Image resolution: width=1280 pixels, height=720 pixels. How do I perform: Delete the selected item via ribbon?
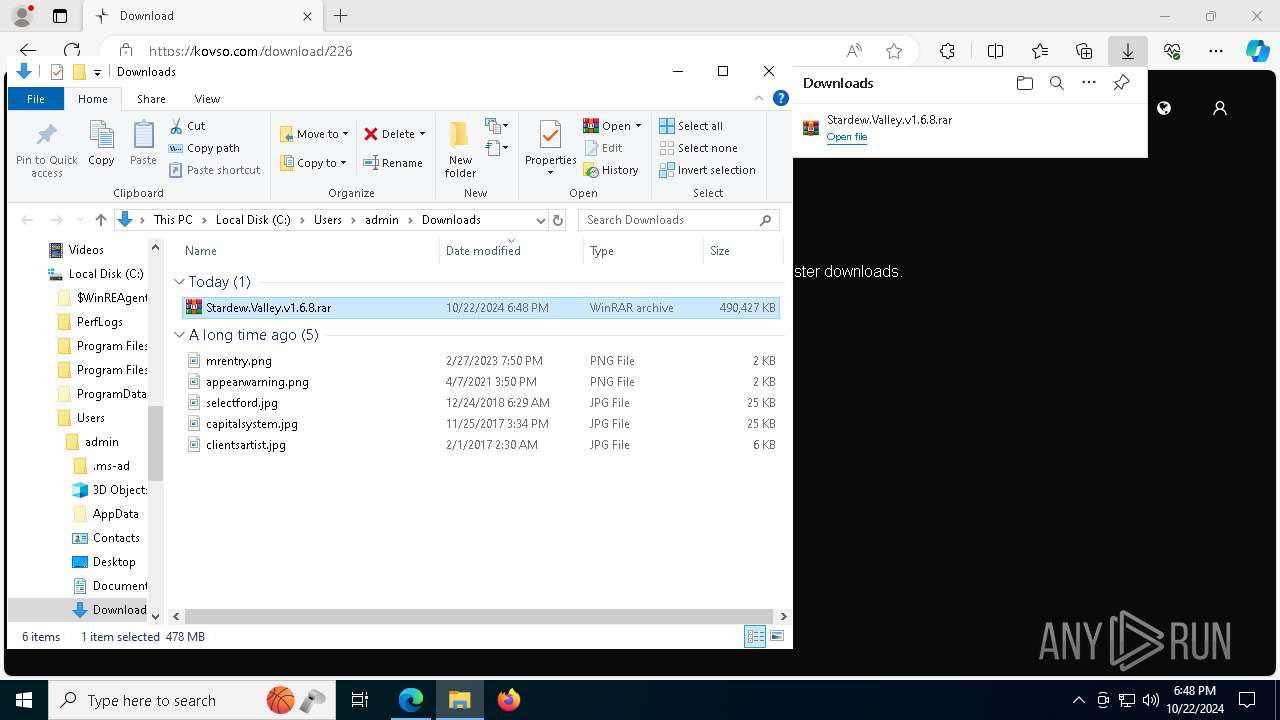[389, 134]
